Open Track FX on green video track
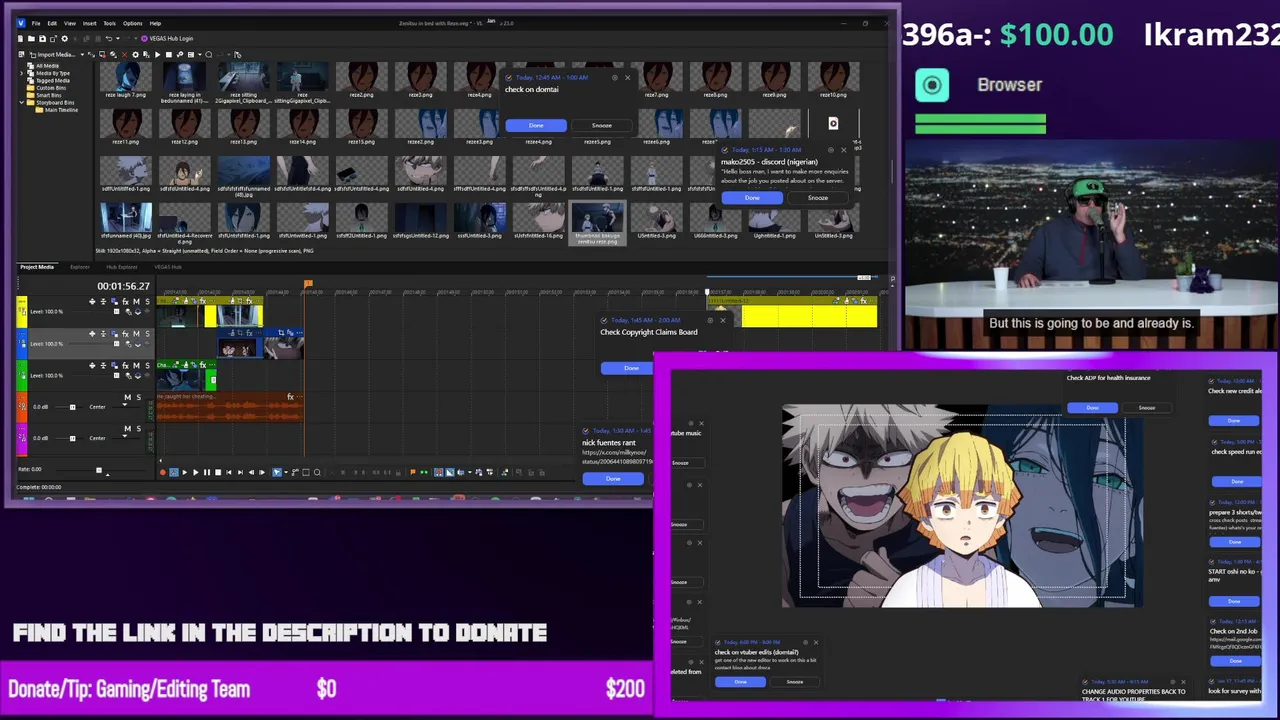This screenshot has width=1280, height=720. [x=125, y=365]
